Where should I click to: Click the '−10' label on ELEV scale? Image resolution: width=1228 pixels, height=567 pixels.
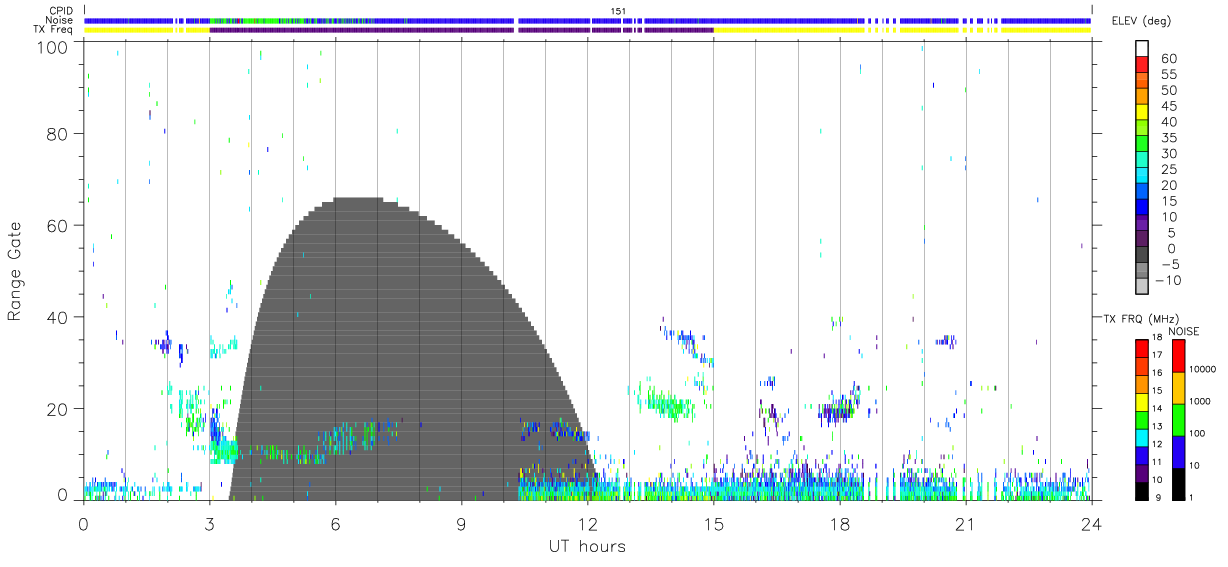click(1168, 280)
